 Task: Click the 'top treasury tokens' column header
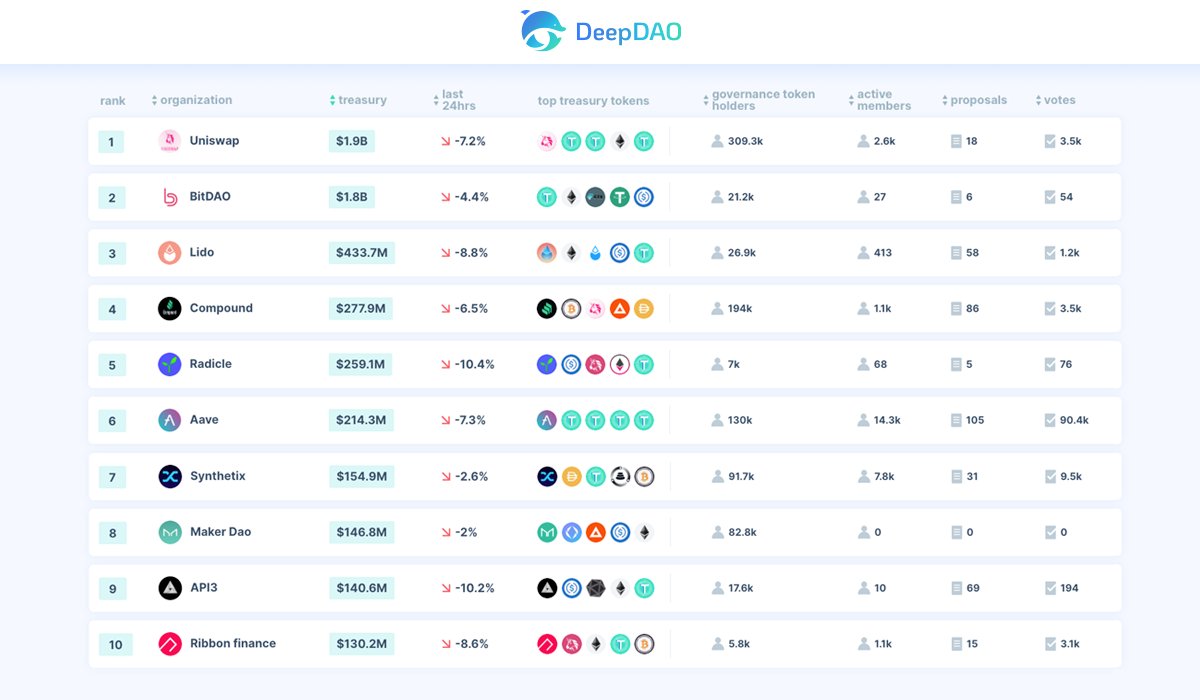pyautogui.click(x=594, y=101)
